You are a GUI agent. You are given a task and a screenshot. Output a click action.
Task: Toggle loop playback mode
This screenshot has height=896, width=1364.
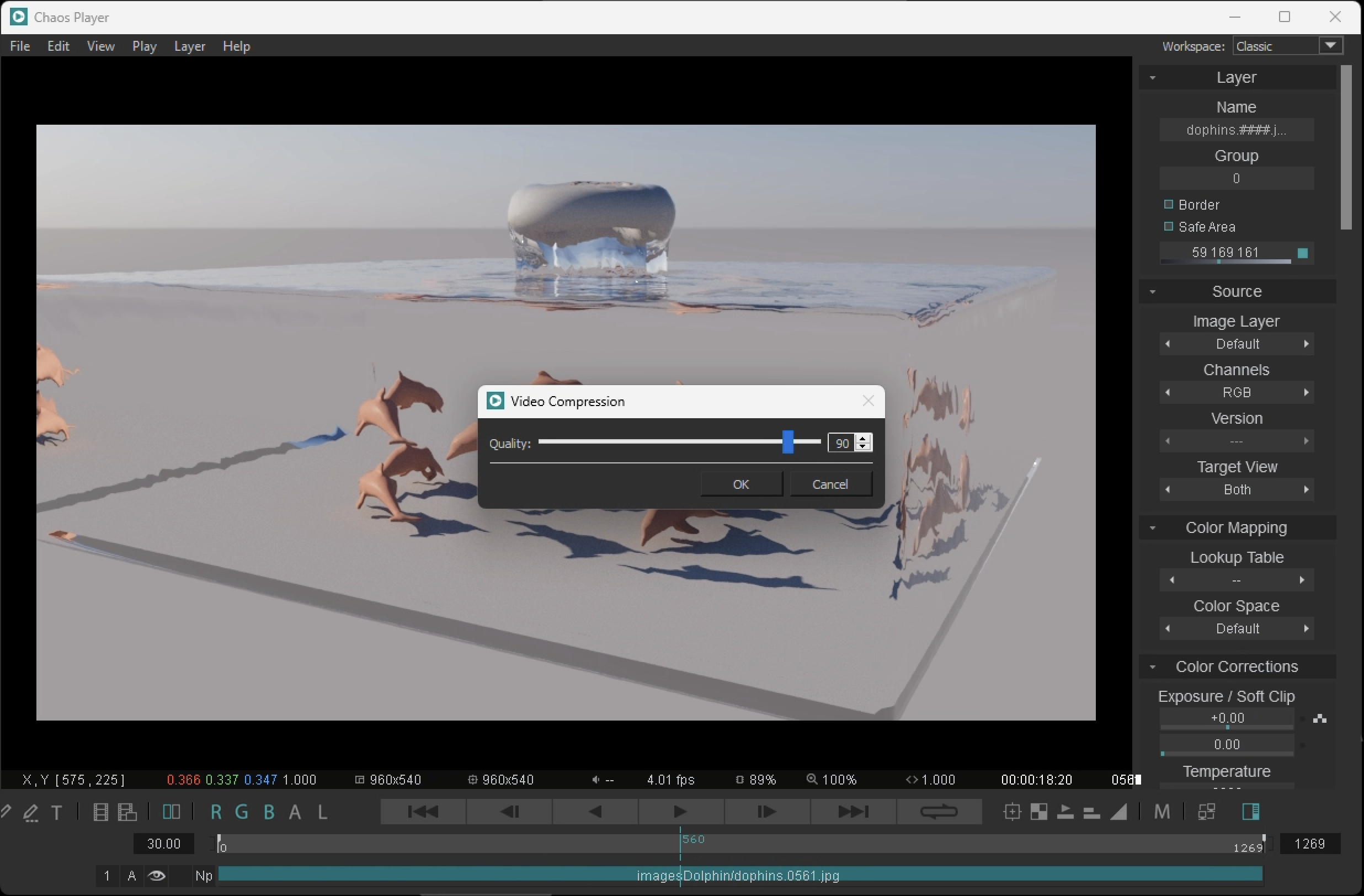[x=938, y=812]
